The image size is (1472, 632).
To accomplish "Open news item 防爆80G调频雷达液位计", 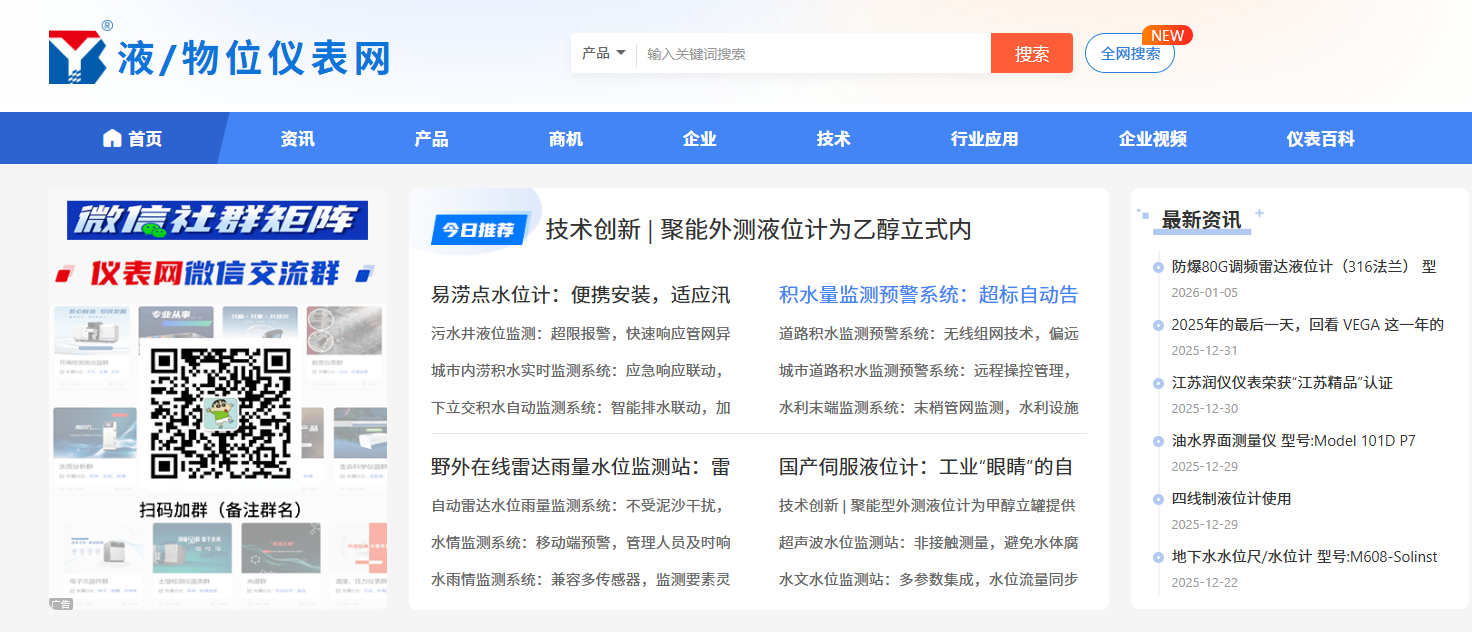I will point(1303,267).
